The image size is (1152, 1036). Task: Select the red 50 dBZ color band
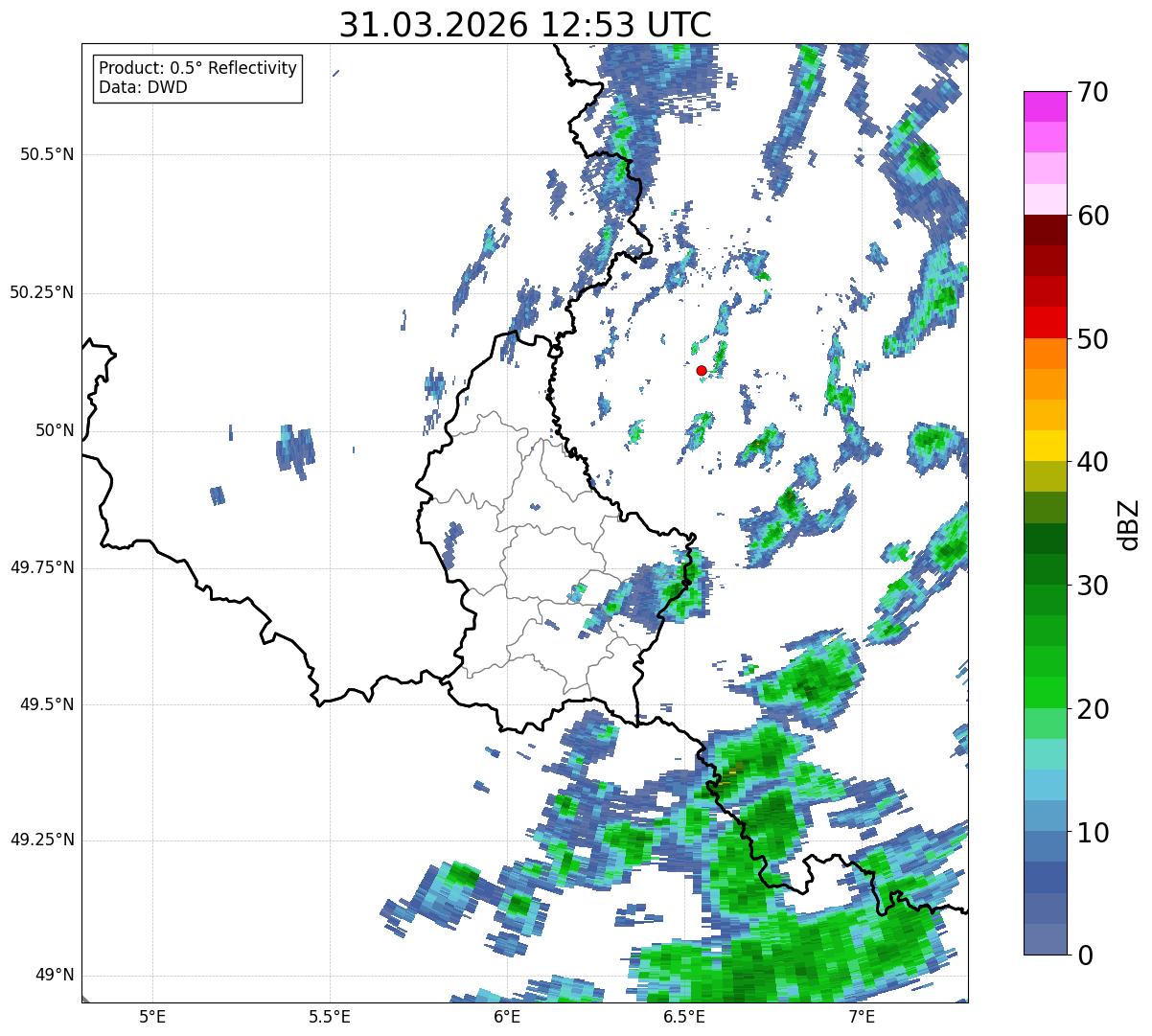[1046, 322]
